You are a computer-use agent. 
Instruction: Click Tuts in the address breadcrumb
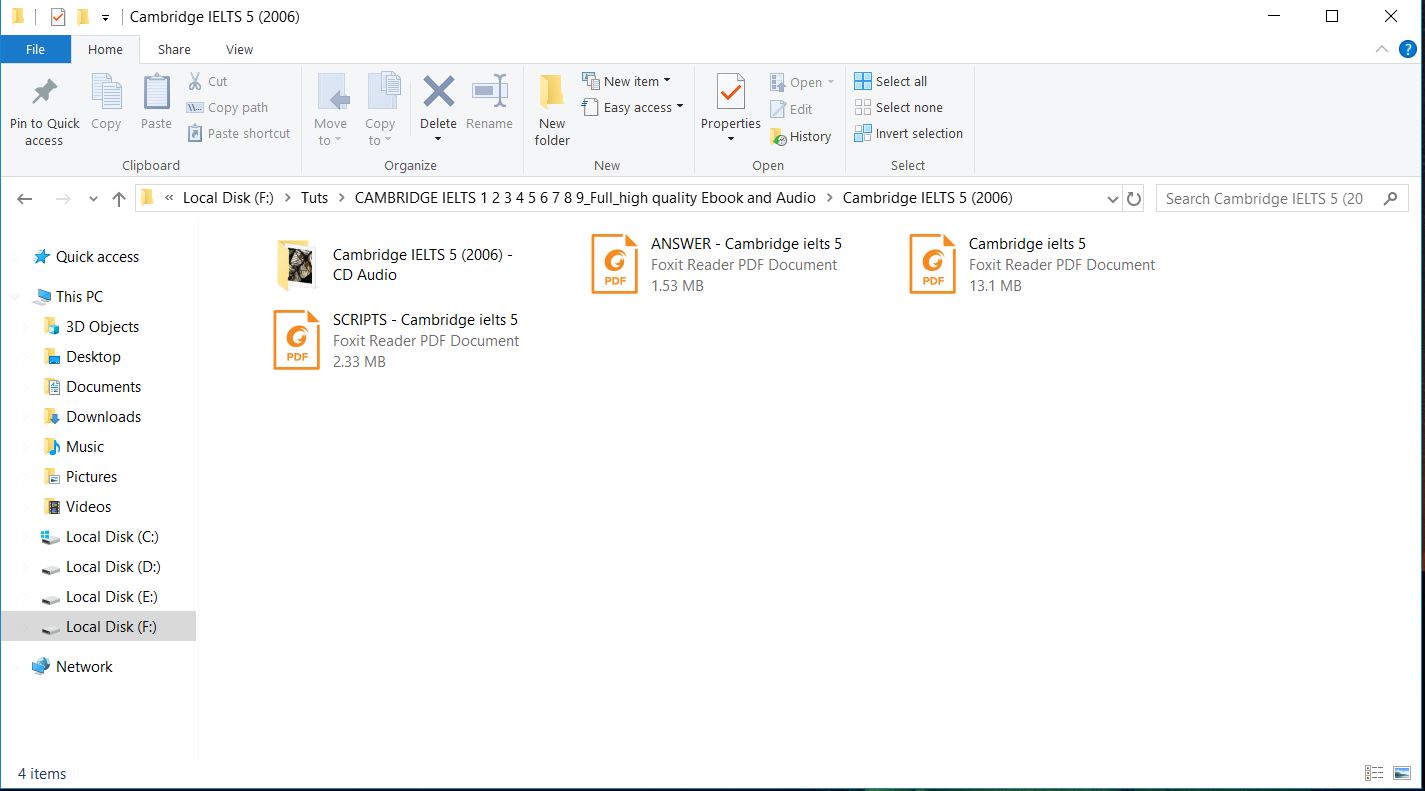(x=315, y=198)
